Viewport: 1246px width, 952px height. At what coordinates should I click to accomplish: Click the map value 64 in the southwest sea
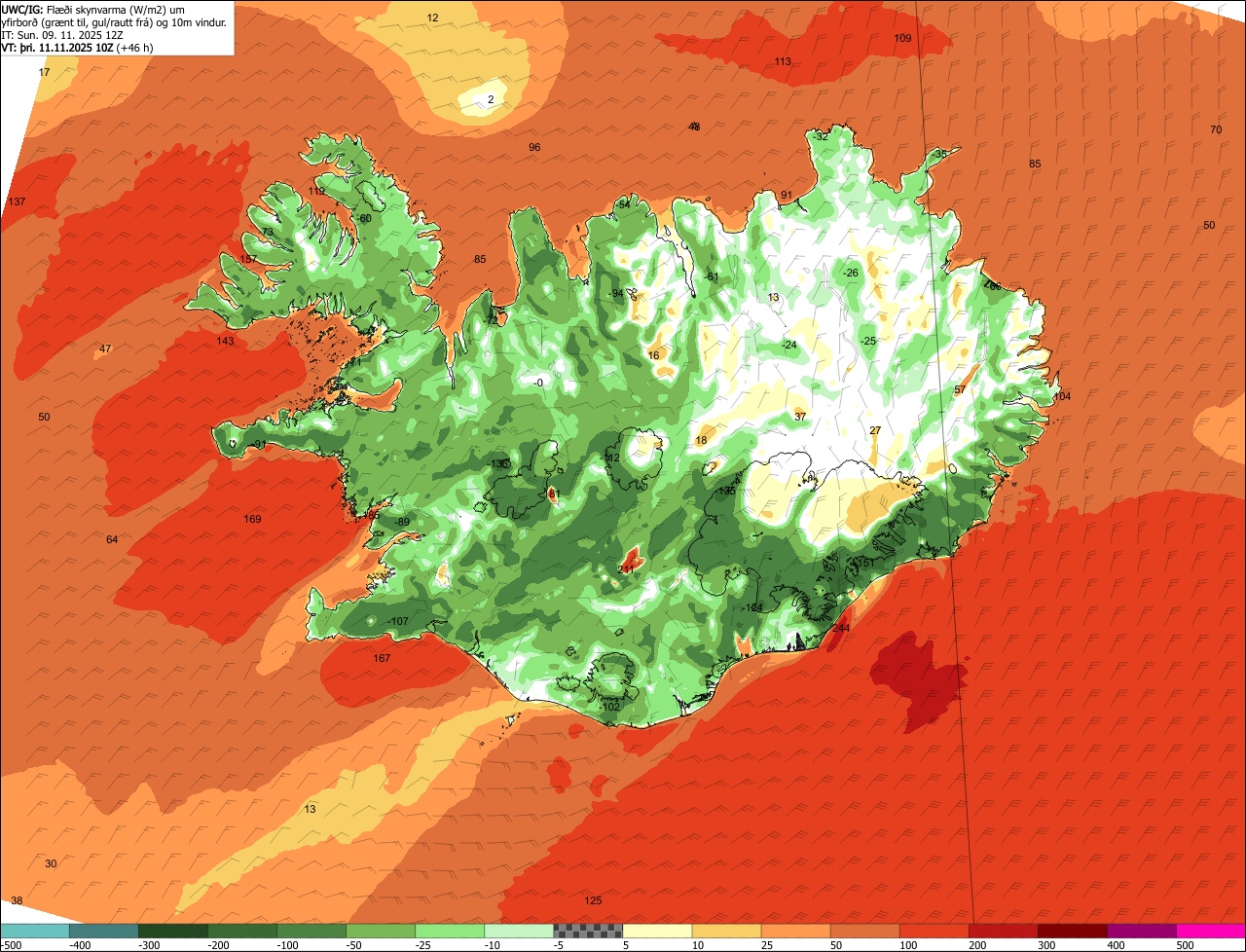[112, 539]
